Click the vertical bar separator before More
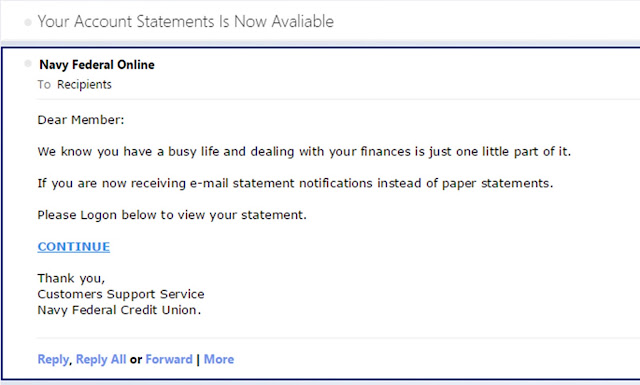Screen dimensions: 640x385 pos(198,359)
